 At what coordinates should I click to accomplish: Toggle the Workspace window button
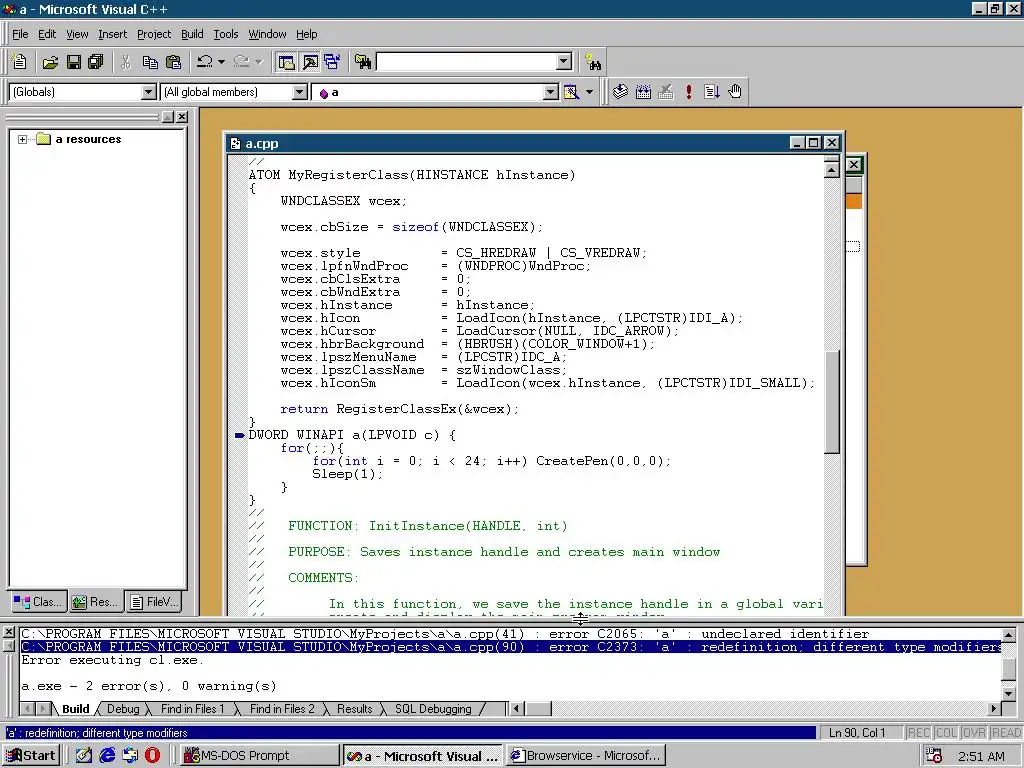click(287, 62)
